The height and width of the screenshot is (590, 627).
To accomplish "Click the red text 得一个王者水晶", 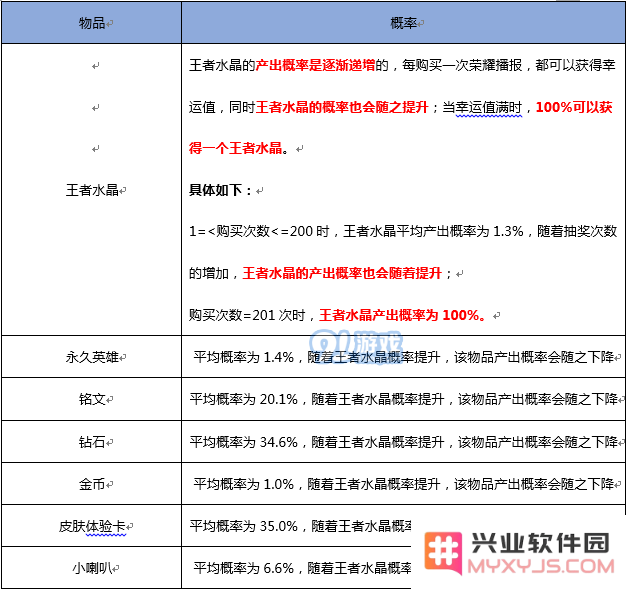I will point(235,148).
